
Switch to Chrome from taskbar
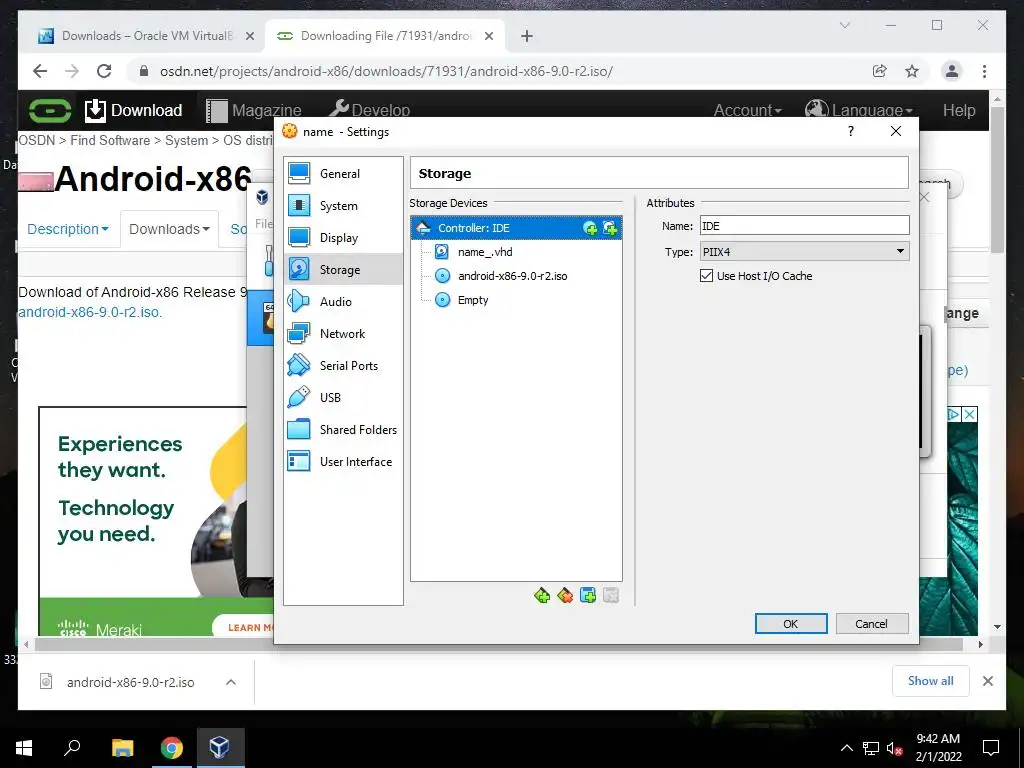coord(172,747)
